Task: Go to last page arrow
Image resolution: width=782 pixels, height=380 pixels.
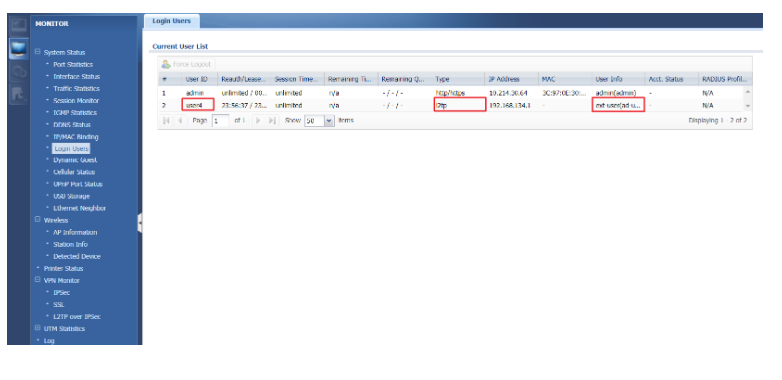Action: pyautogui.click(x=272, y=120)
